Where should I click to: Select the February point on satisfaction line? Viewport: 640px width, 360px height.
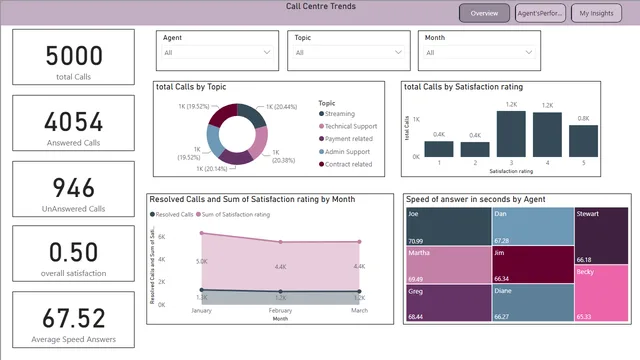(x=280, y=242)
